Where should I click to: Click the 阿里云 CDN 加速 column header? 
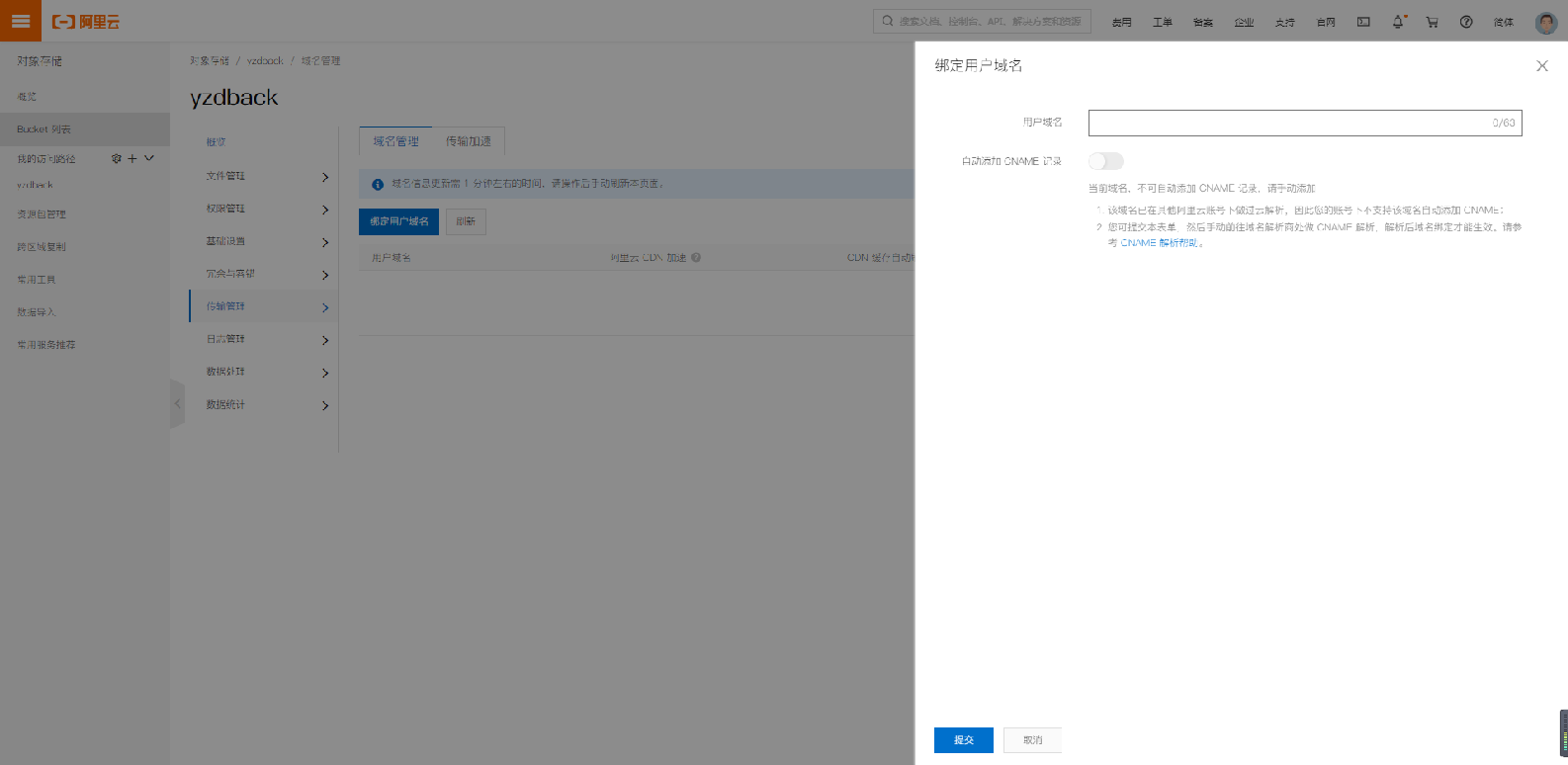tap(648, 258)
